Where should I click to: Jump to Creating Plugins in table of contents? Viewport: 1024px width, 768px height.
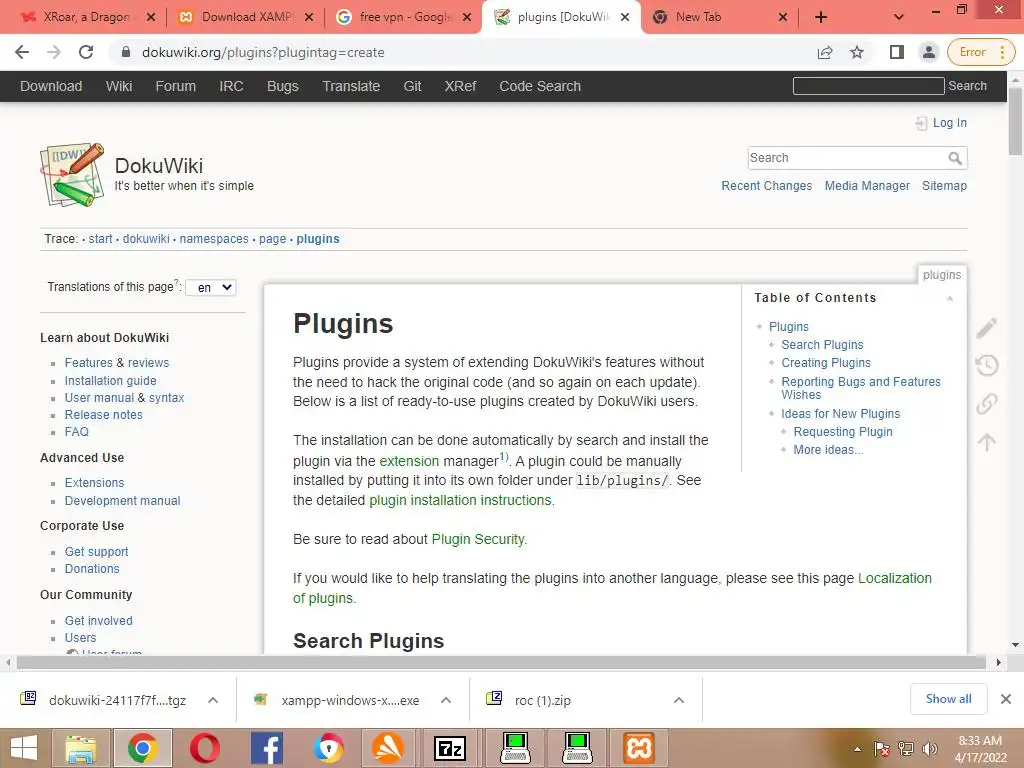coord(825,363)
